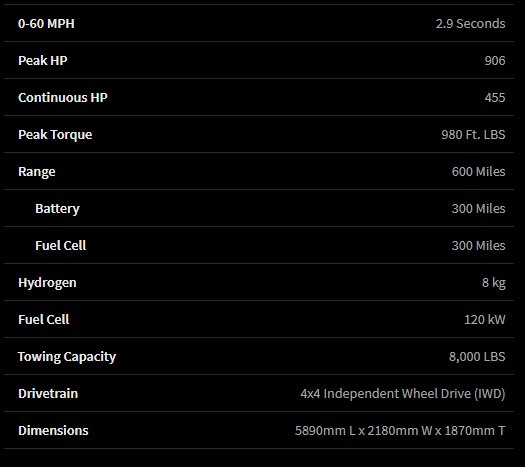The height and width of the screenshot is (467, 525).
Task: Click the 0-60 MPH spec label
Action: (46, 24)
